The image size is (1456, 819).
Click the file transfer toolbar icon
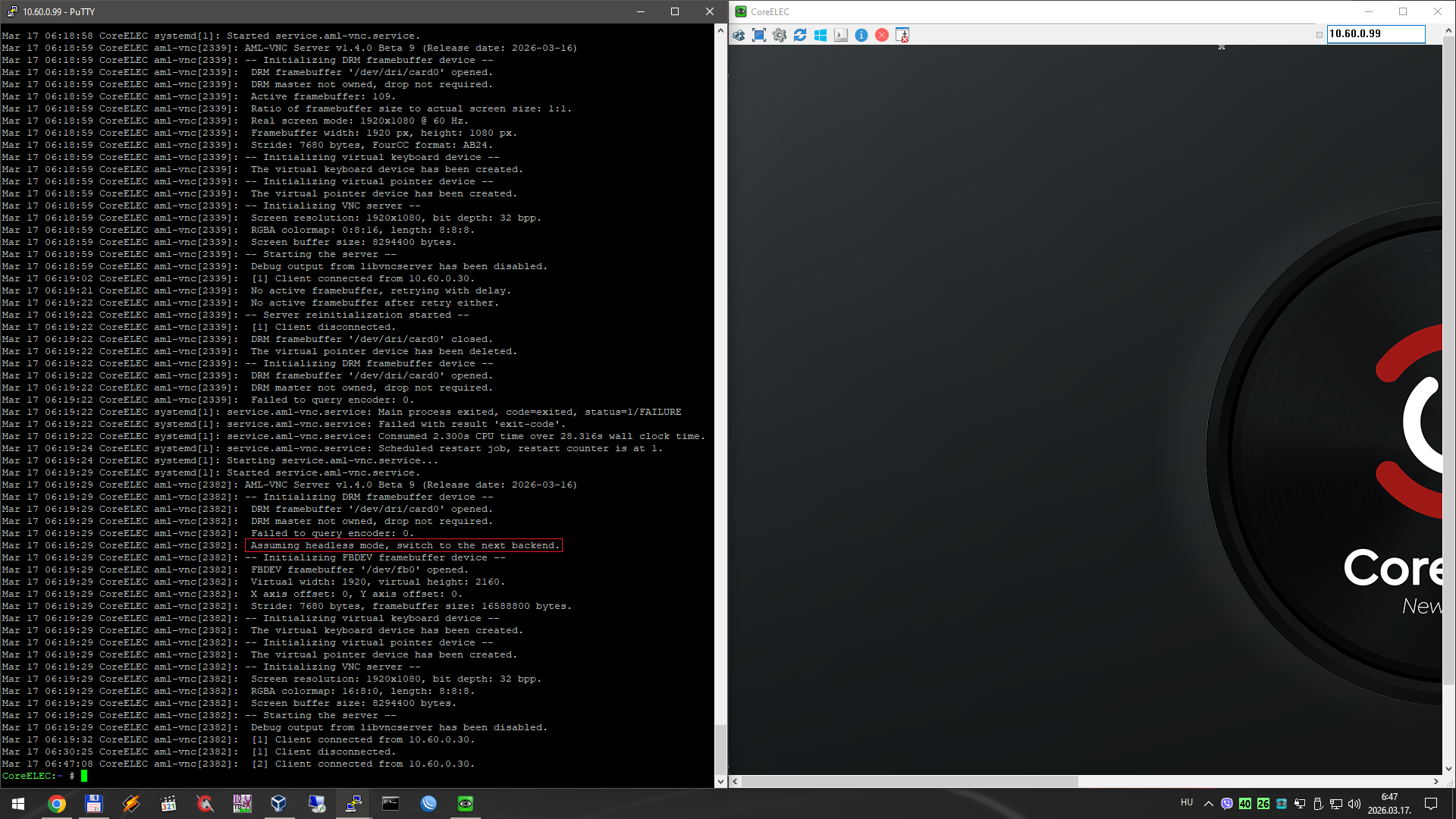(902, 35)
